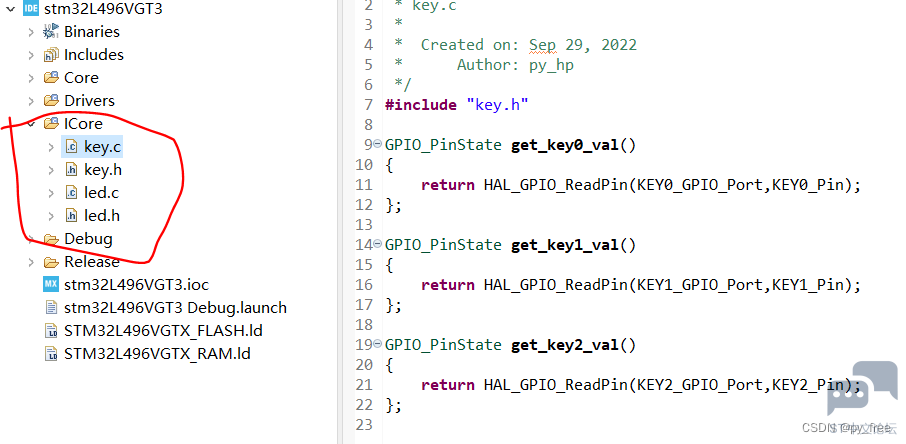This screenshot has width=906, height=444.
Task: Select Includes in the project tree
Action: [x=94, y=55]
